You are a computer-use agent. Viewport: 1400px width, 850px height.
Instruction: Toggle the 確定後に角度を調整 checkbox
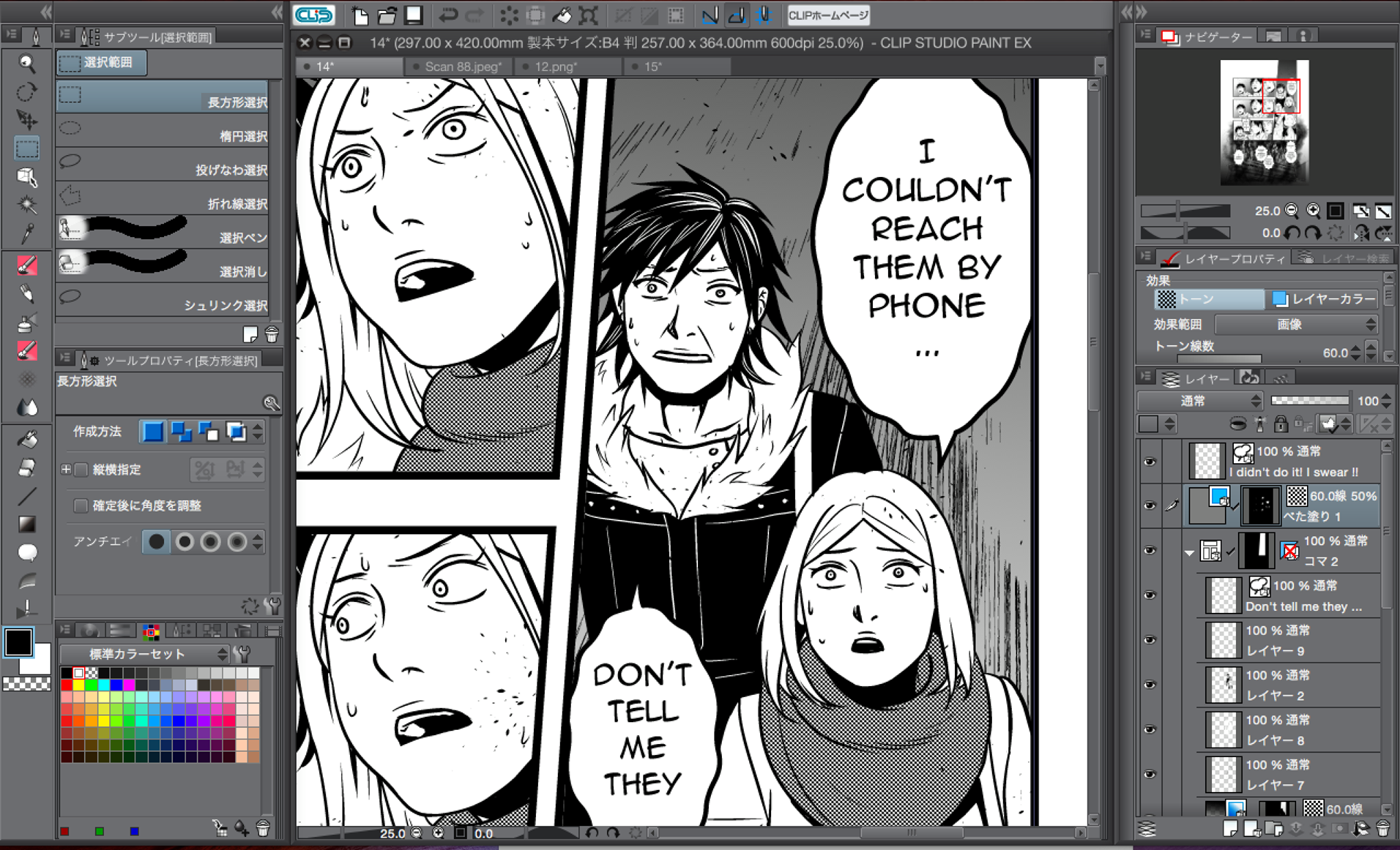[x=81, y=506]
